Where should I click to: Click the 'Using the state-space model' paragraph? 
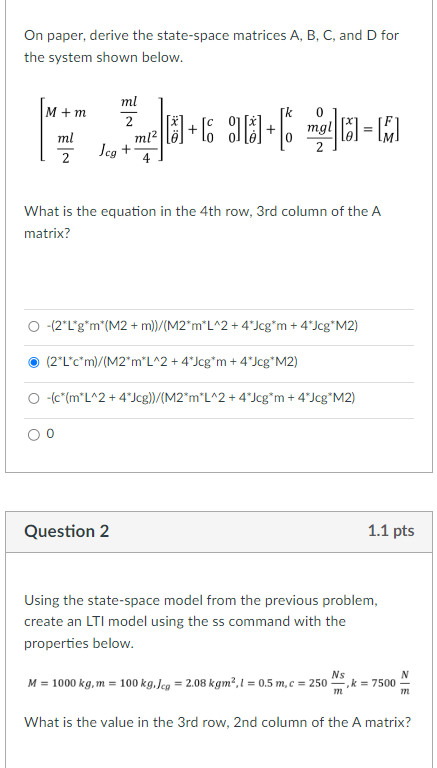(x=201, y=622)
